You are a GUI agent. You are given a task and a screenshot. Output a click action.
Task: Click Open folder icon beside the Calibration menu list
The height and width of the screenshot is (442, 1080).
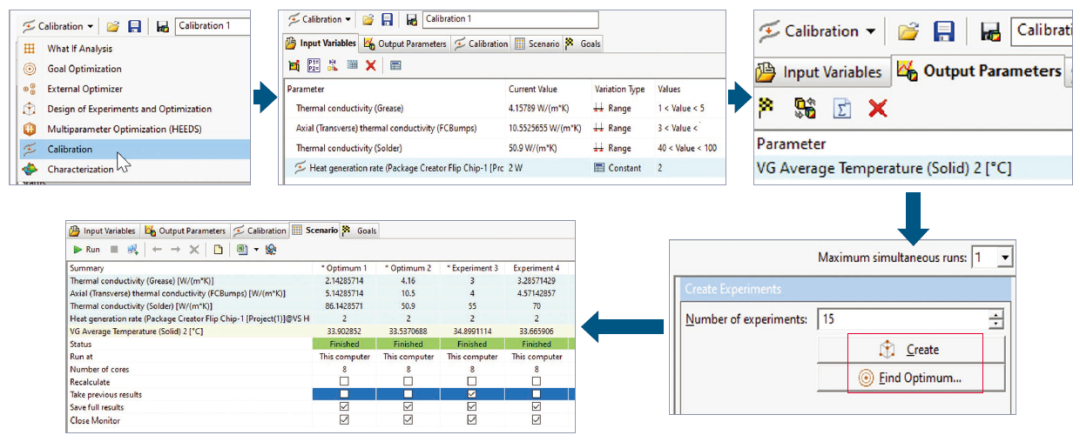click(x=114, y=26)
